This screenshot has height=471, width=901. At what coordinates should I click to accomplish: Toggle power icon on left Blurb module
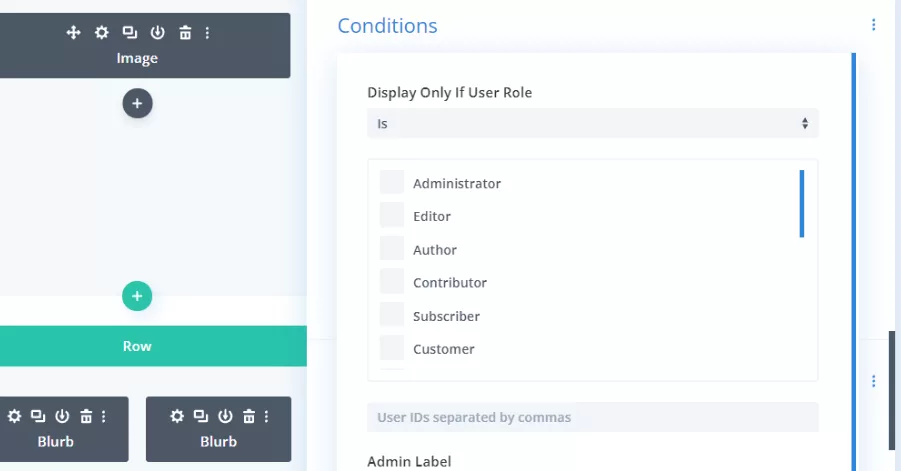coord(62,416)
